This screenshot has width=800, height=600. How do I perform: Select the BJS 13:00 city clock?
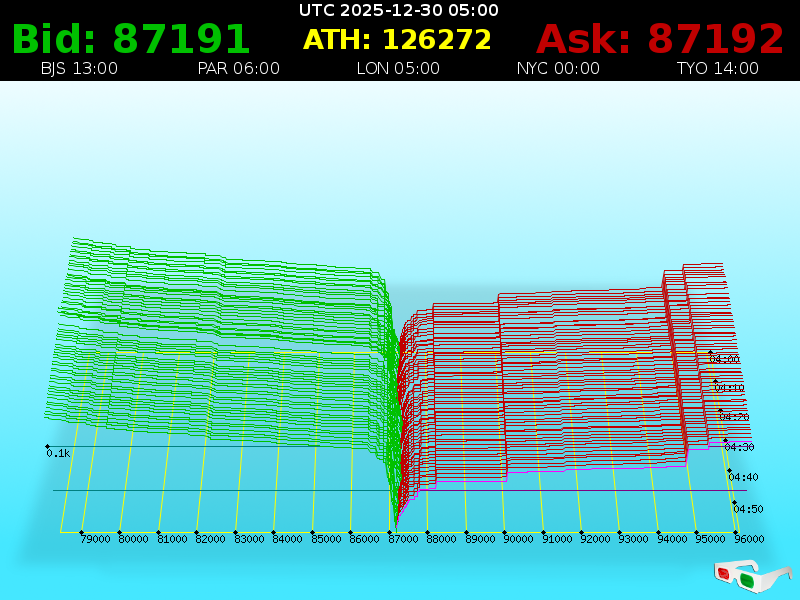79,69
